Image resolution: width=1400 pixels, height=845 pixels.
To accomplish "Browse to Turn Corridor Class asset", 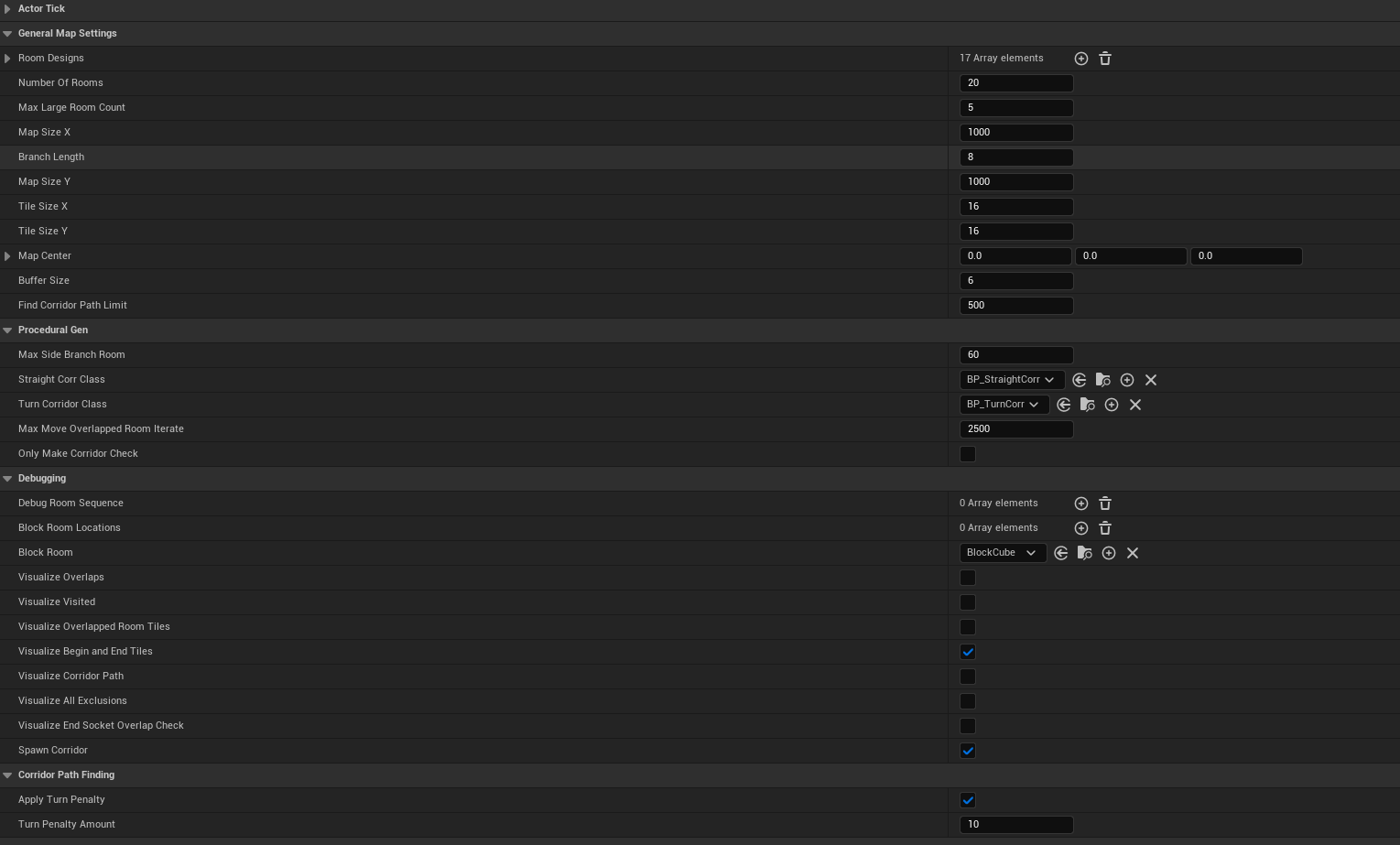I will [x=1088, y=405].
